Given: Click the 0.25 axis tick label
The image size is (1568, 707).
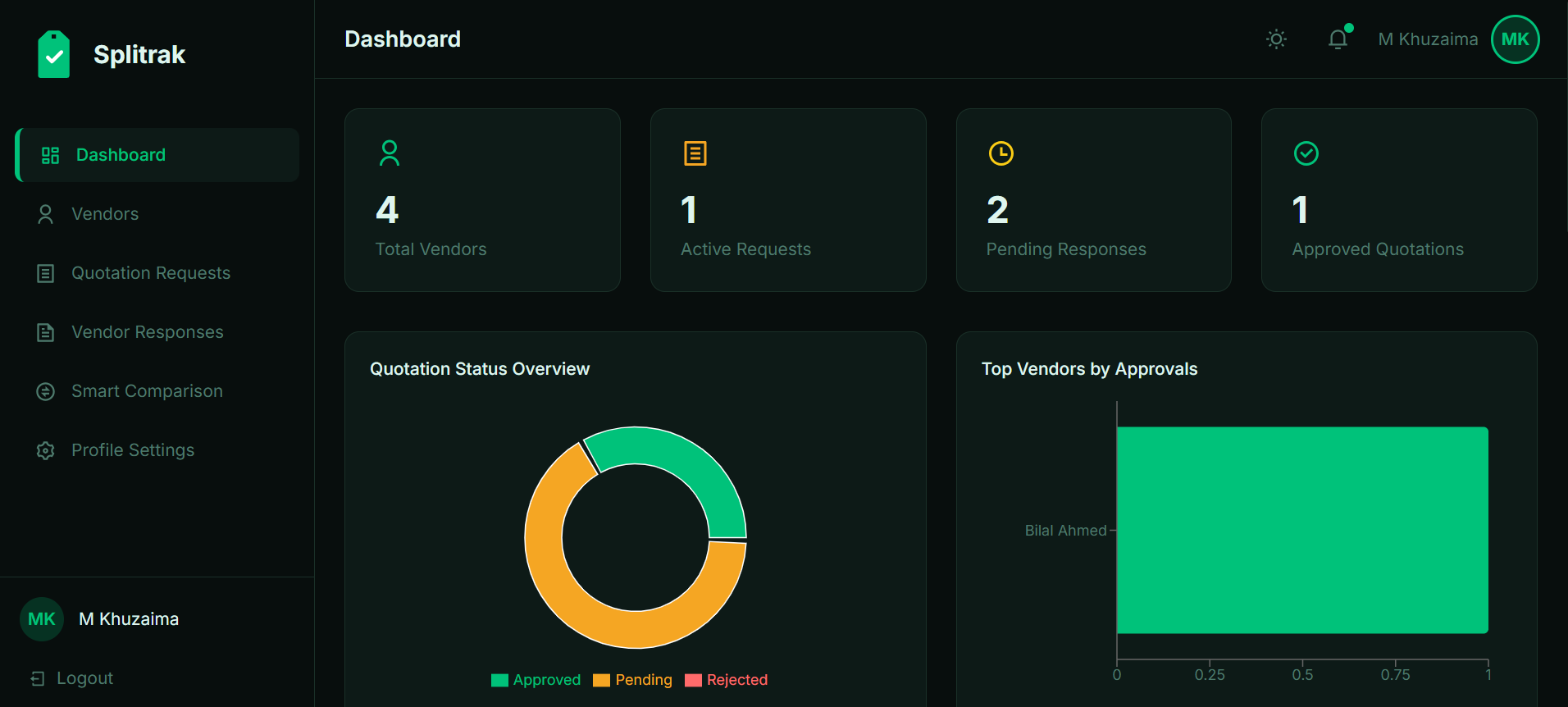Looking at the screenshot, I should click(1210, 675).
